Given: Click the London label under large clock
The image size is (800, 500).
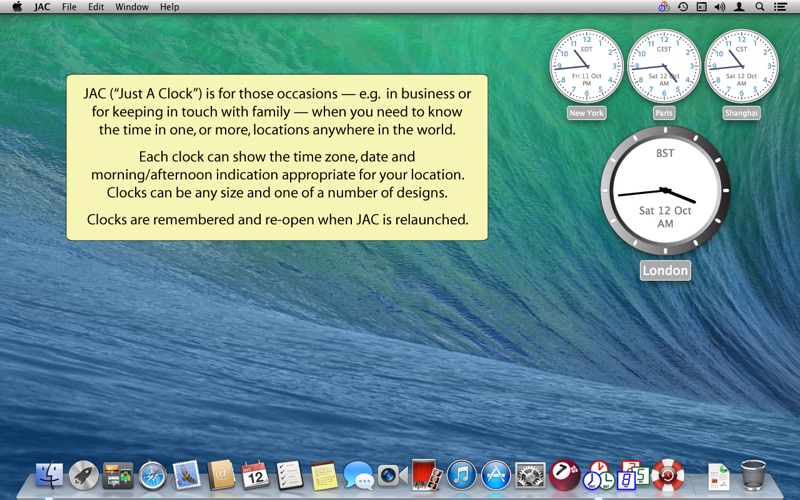Looking at the screenshot, I should click(665, 271).
